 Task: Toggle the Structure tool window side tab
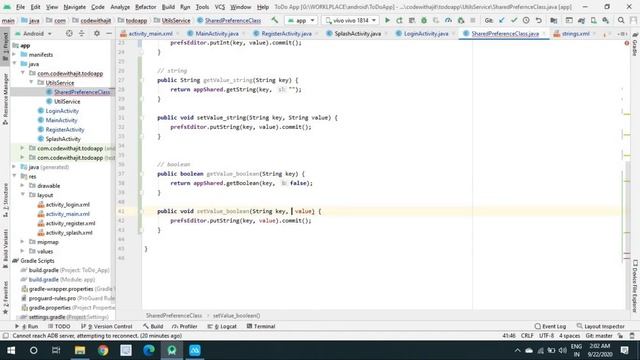[5, 200]
